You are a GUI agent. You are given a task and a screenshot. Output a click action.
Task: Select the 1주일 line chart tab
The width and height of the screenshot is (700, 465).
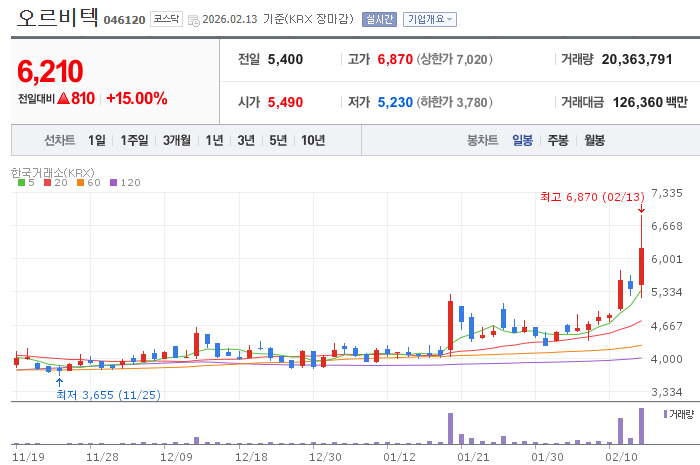pos(134,140)
